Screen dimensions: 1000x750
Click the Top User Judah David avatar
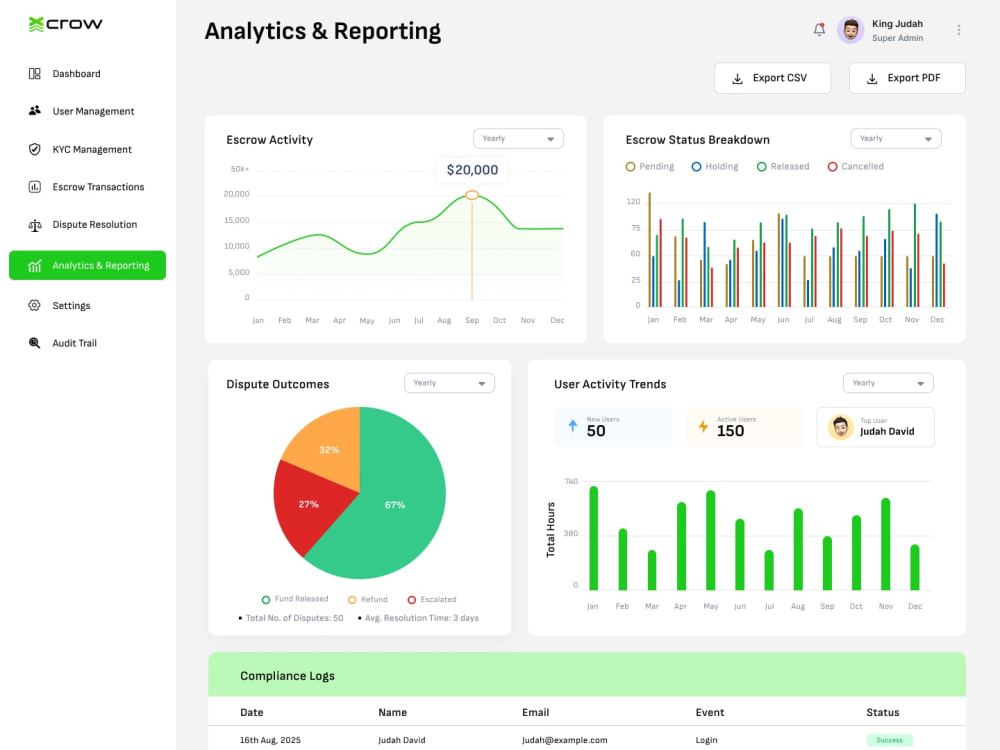pos(841,427)
